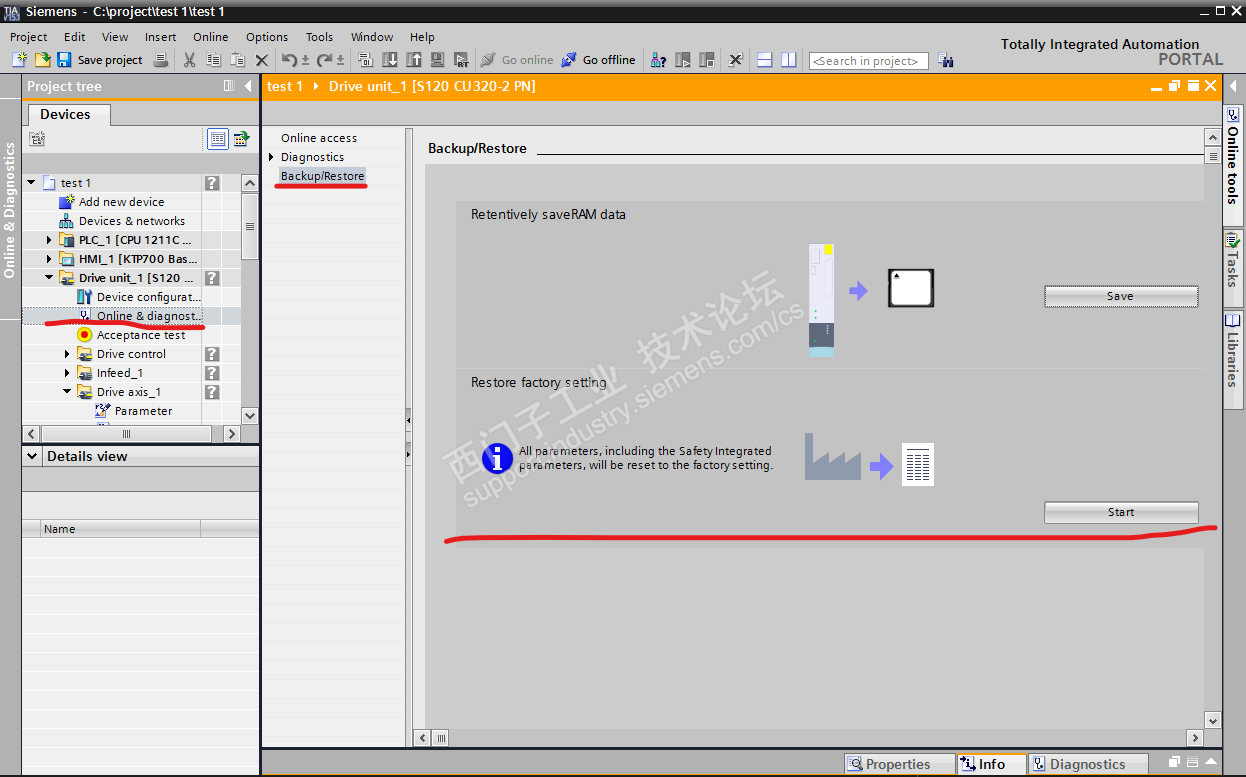Open the Info tab at bottom
1246x777 pixels.
pyautogui.click(x=990, y=764)
